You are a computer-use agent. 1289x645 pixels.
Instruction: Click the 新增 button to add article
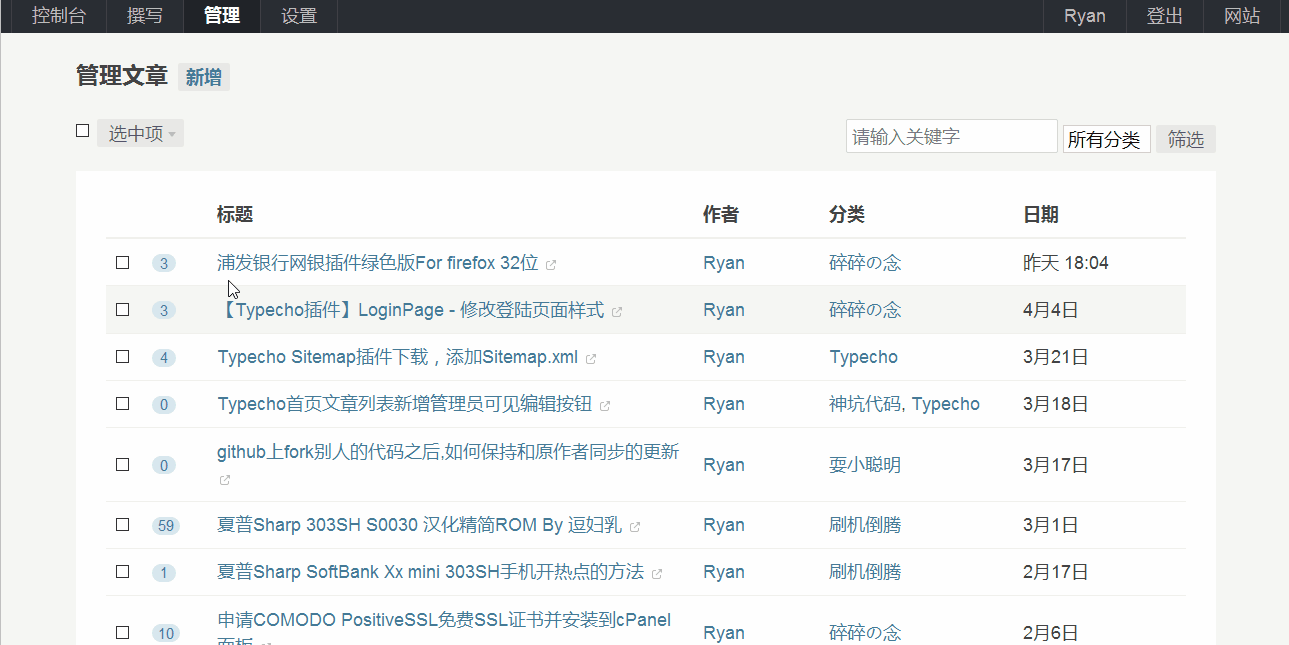coord(204,77)
